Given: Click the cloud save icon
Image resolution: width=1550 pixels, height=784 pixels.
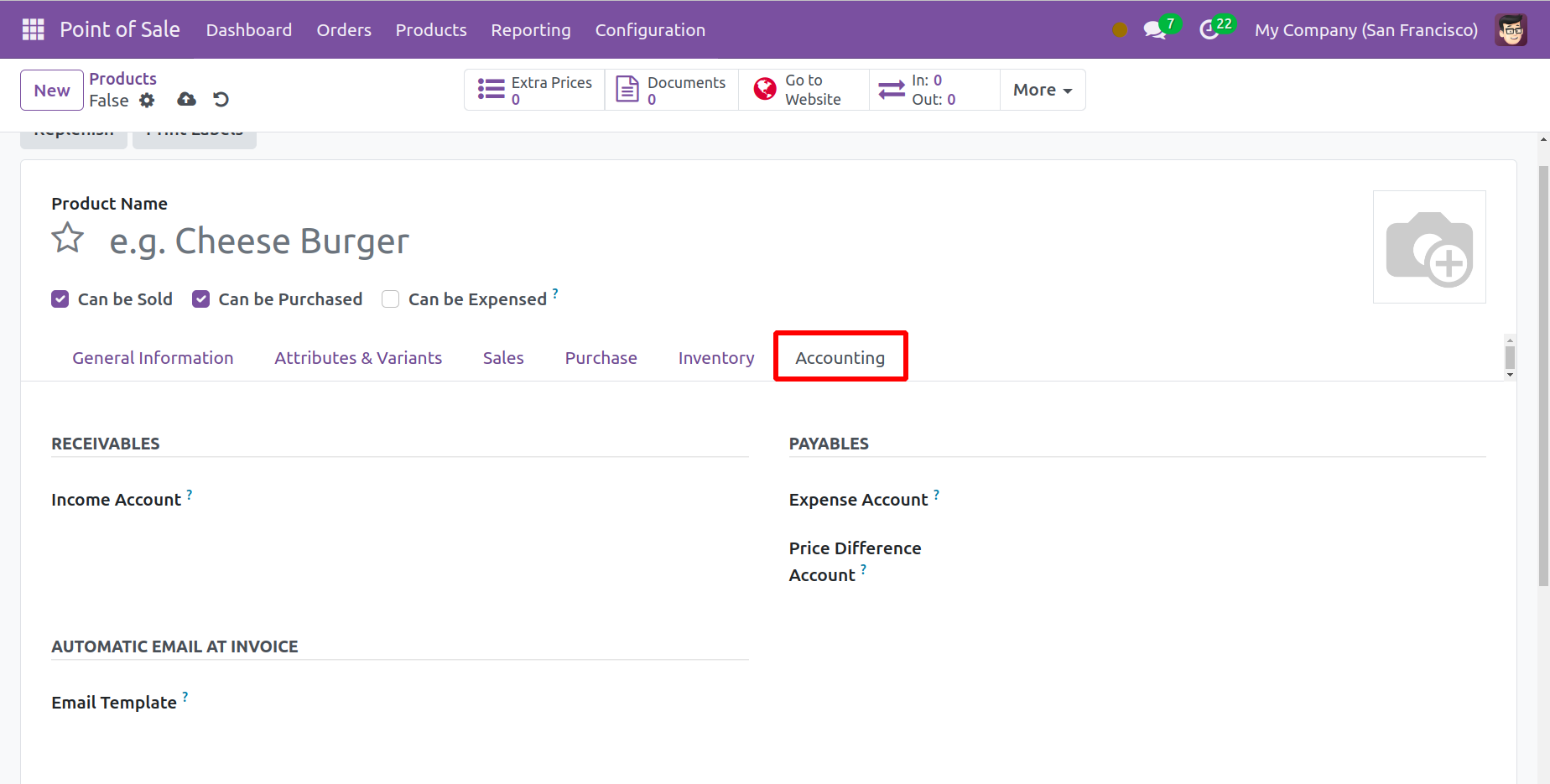Looking at the screenshot, I should click(186, 100).
